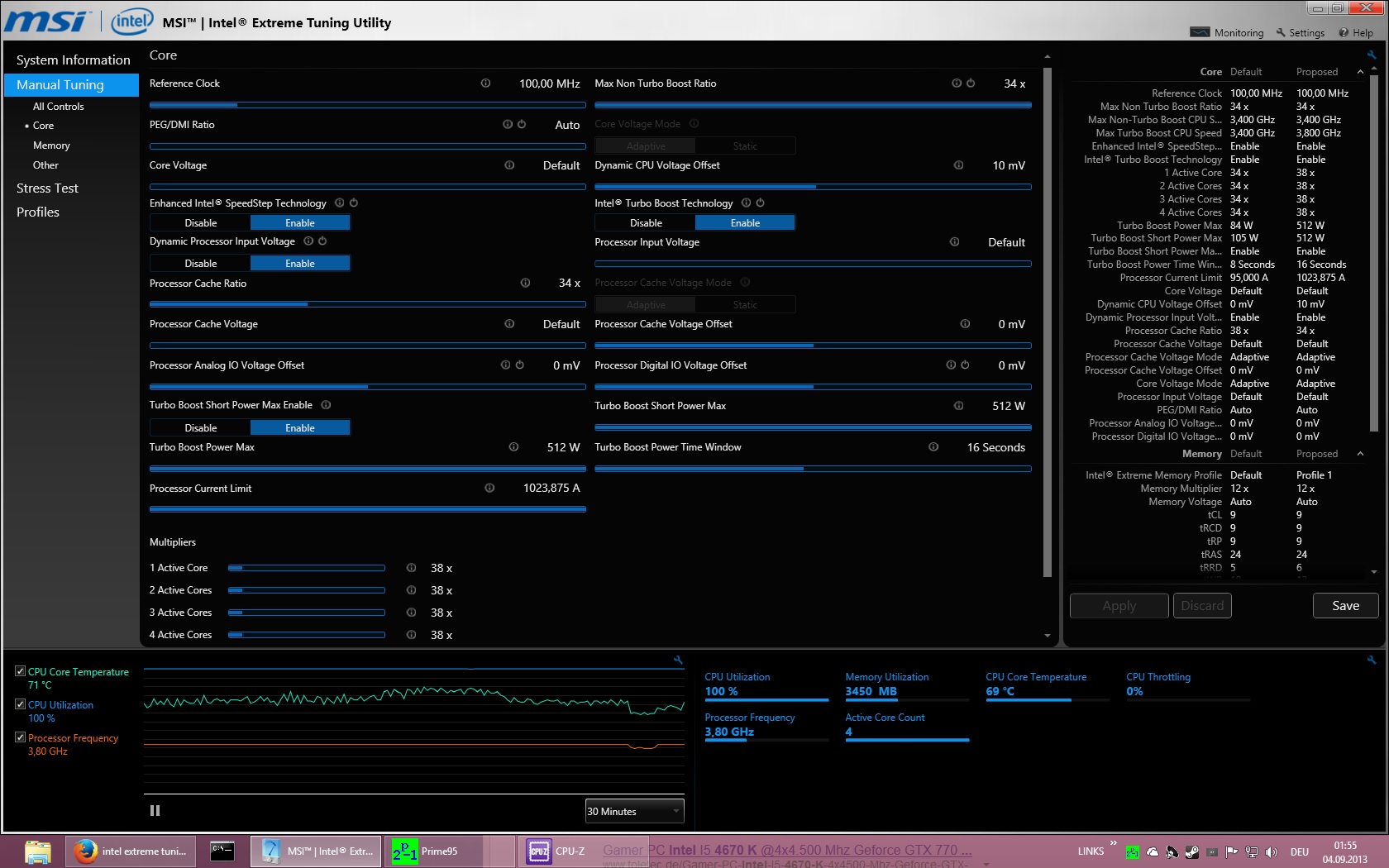Open Settings from the top bar

tap(1301, 32)
